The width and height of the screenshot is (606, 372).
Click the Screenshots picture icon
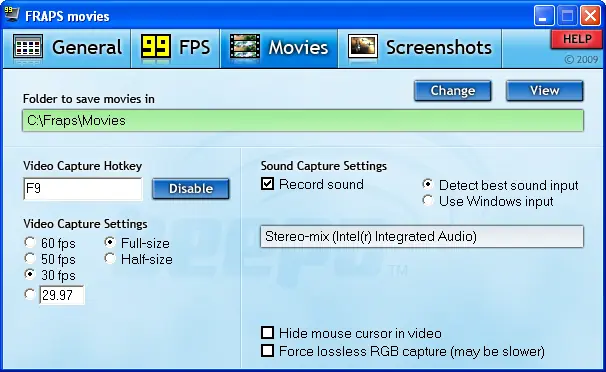363,46
